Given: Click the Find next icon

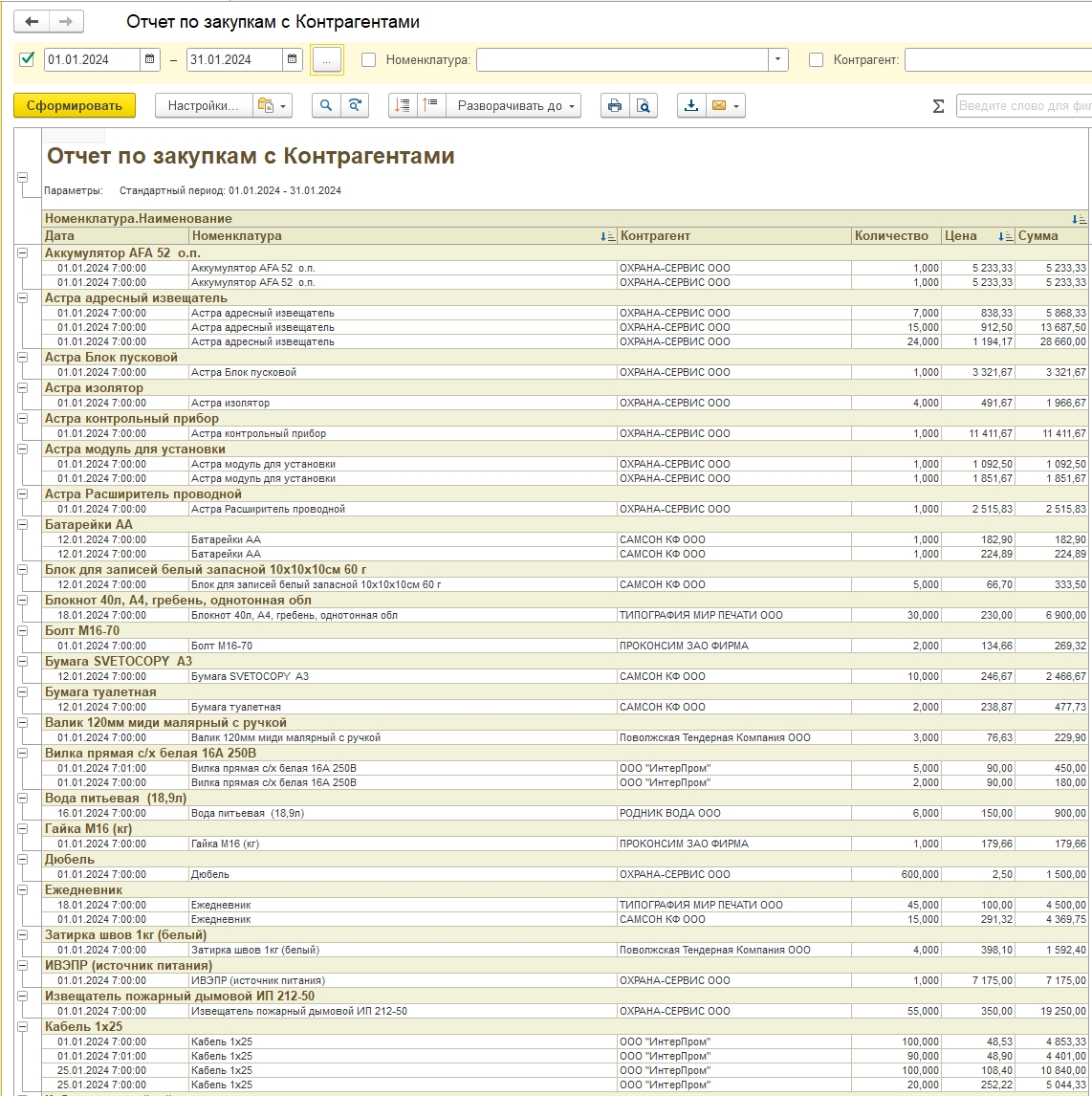Looking at the screenshot, I should click(x=355, y=105).
